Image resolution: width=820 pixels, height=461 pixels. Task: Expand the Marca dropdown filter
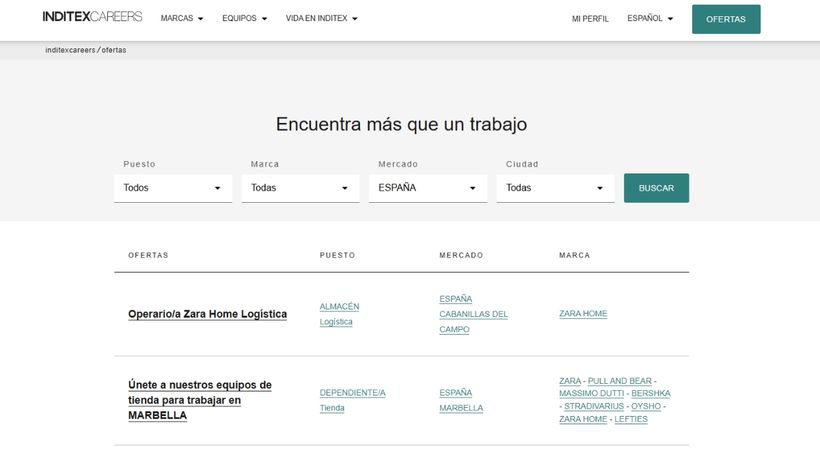coord(300,188)
